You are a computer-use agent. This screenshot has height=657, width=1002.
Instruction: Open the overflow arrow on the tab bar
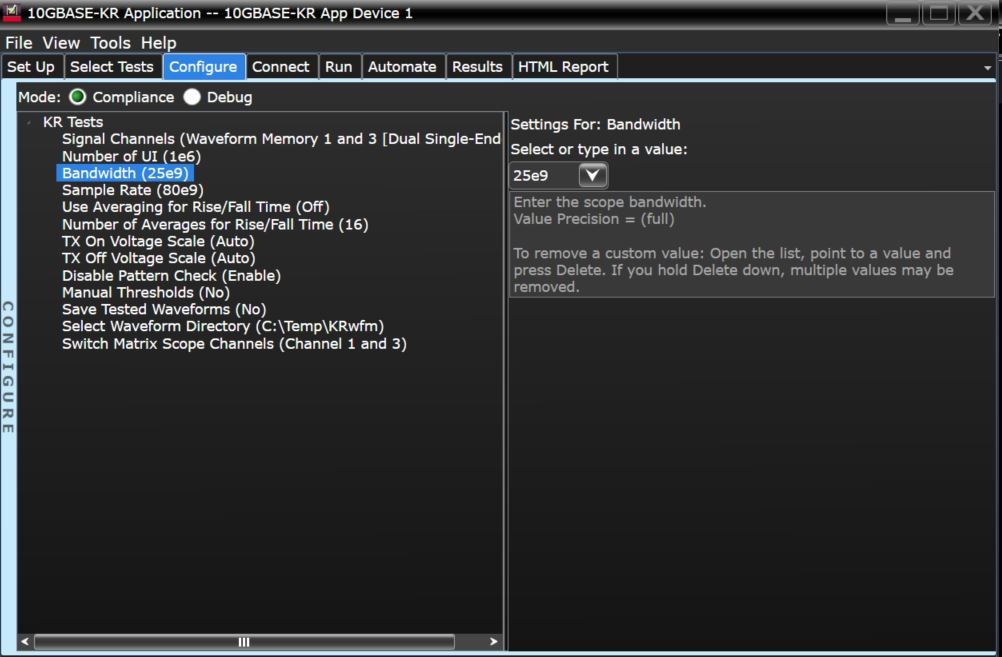[987, 66]
